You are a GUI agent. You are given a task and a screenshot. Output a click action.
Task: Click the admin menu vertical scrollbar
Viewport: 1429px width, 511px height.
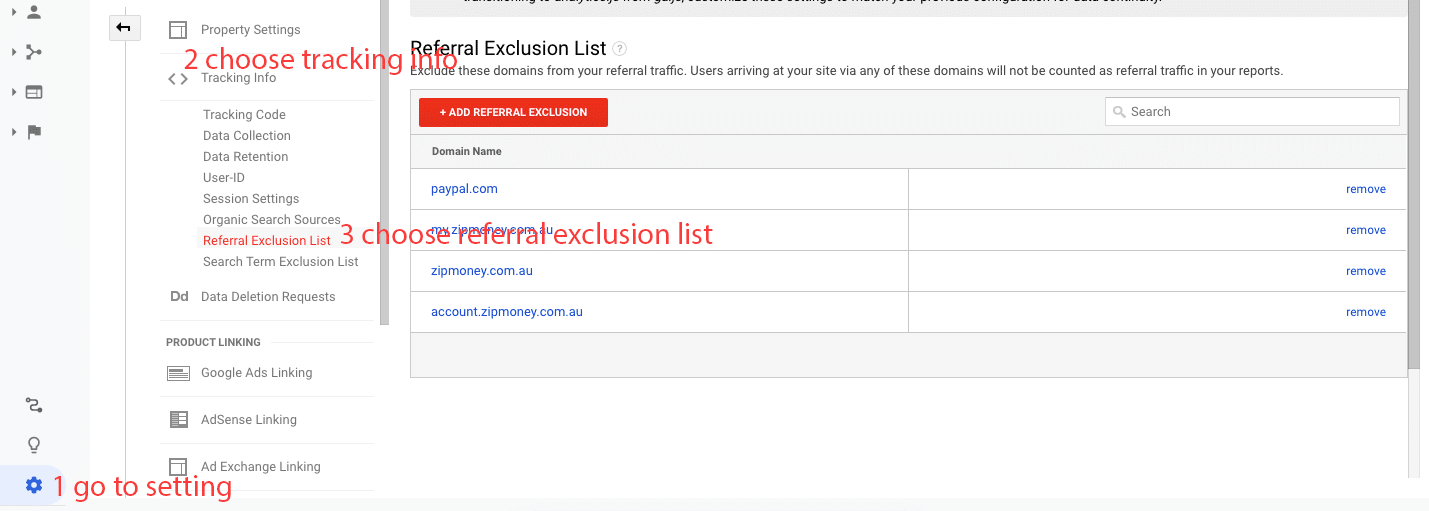tap(384, 160)
